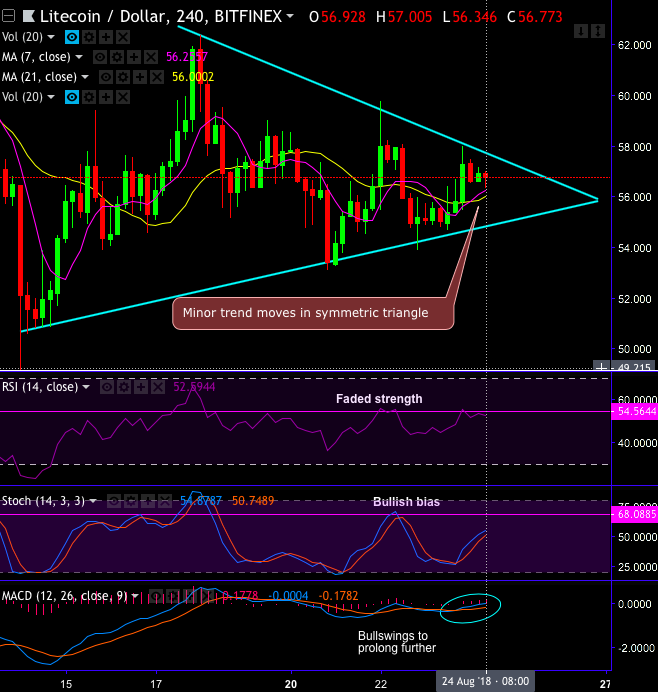This screenshot has height=692, width=658.
Task: Open settings gear for RSI (14, close)
Action: point(124,387)
